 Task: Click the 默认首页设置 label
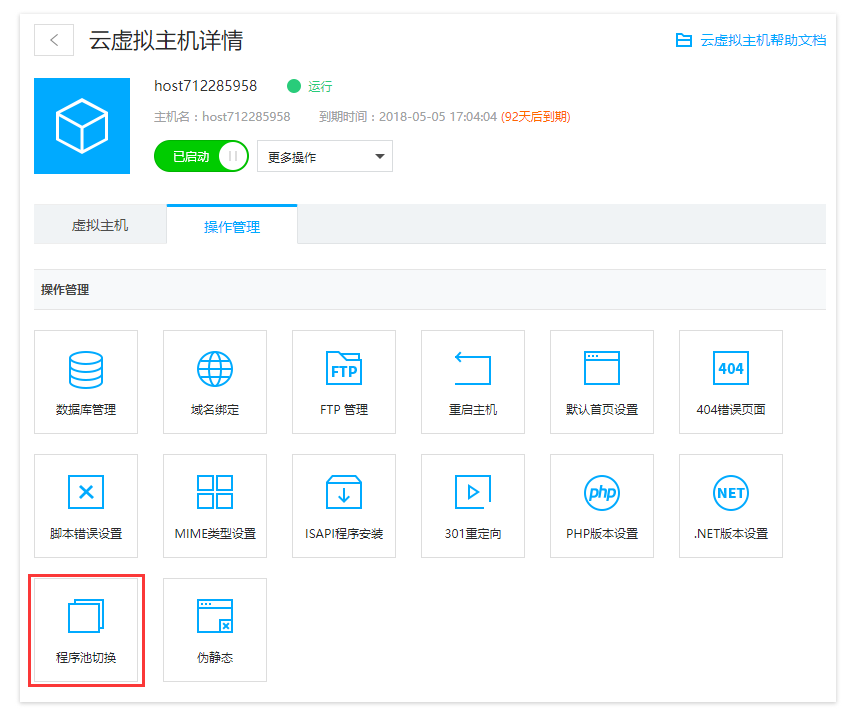point(602,410)
